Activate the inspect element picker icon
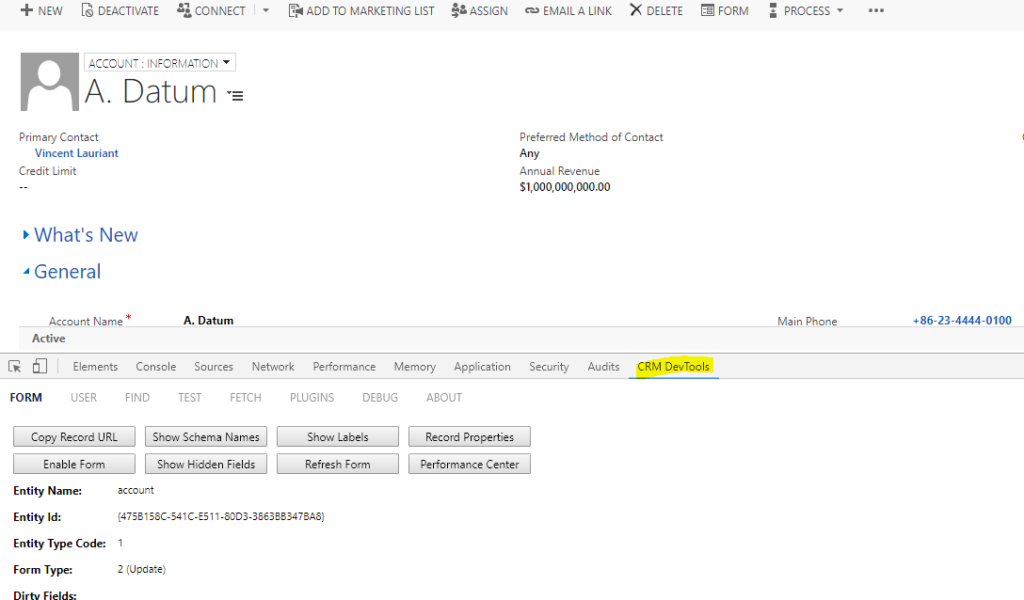This screenshot has width=1024, height=600. 14,366
